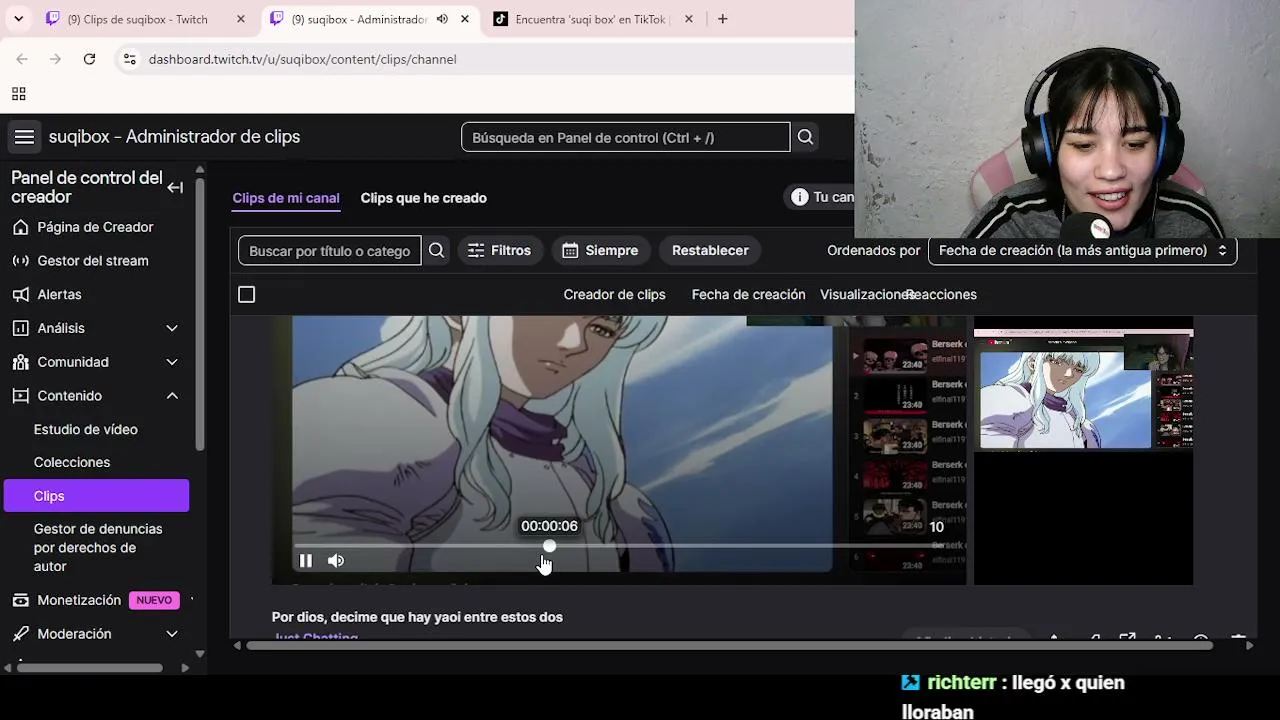The width and height of the screenshot is (1280, 720).
Task: Close the suqibox Administrador tab
Action: [464, 19]
